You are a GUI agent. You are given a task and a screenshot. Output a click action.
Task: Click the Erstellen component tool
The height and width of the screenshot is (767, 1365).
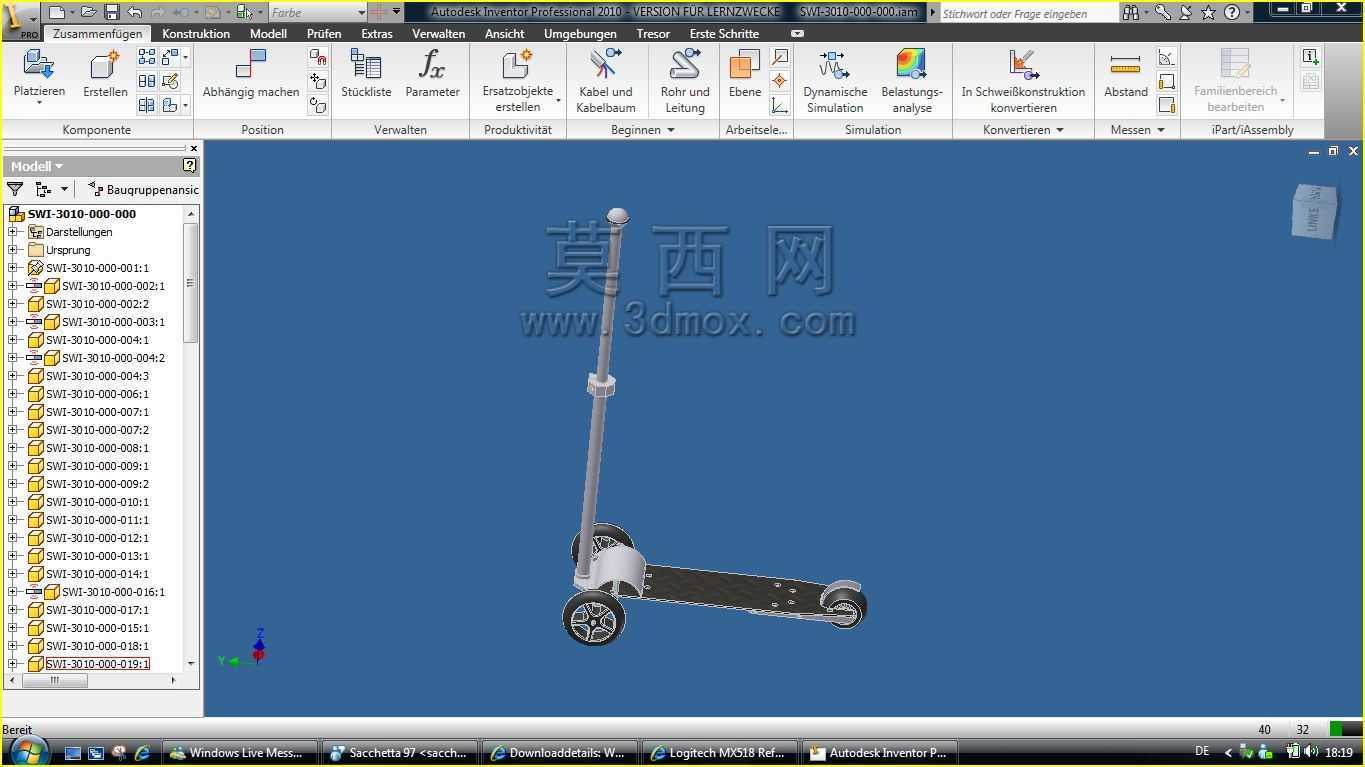click(x=105, y=74)
